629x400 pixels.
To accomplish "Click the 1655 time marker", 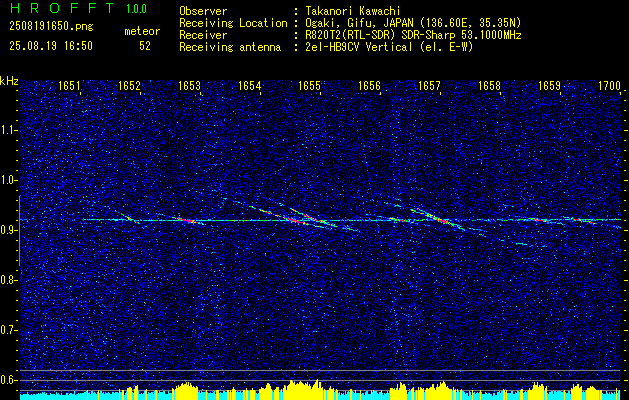I will (x=309, y=86).
